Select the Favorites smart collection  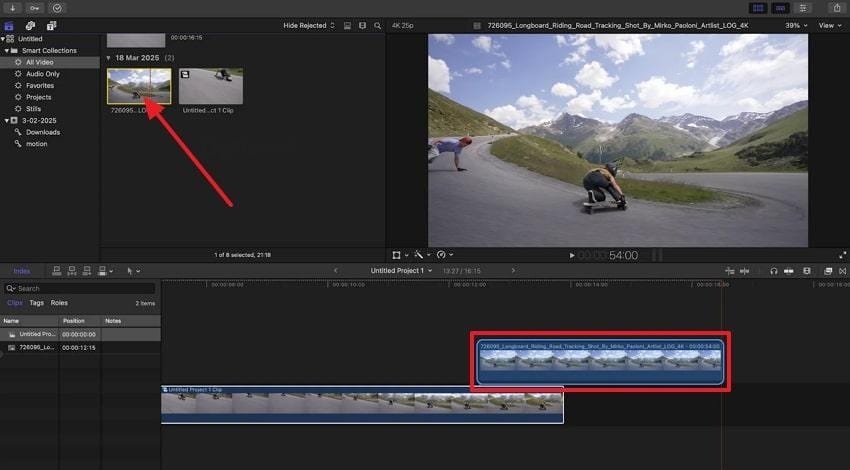point(40,86)
